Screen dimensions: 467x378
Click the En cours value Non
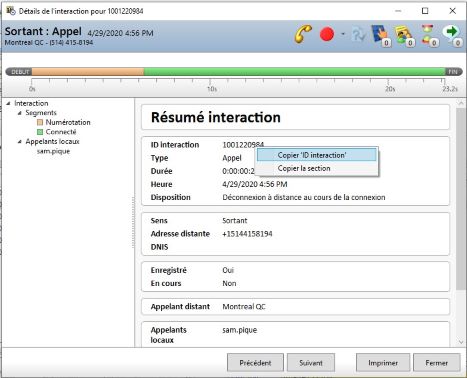tap(229, 284)
